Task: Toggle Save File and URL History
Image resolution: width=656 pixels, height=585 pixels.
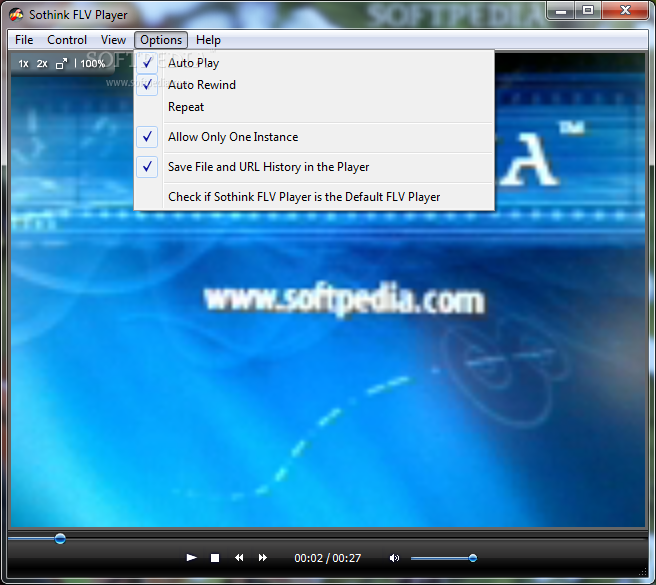Action: click(314, 167)
